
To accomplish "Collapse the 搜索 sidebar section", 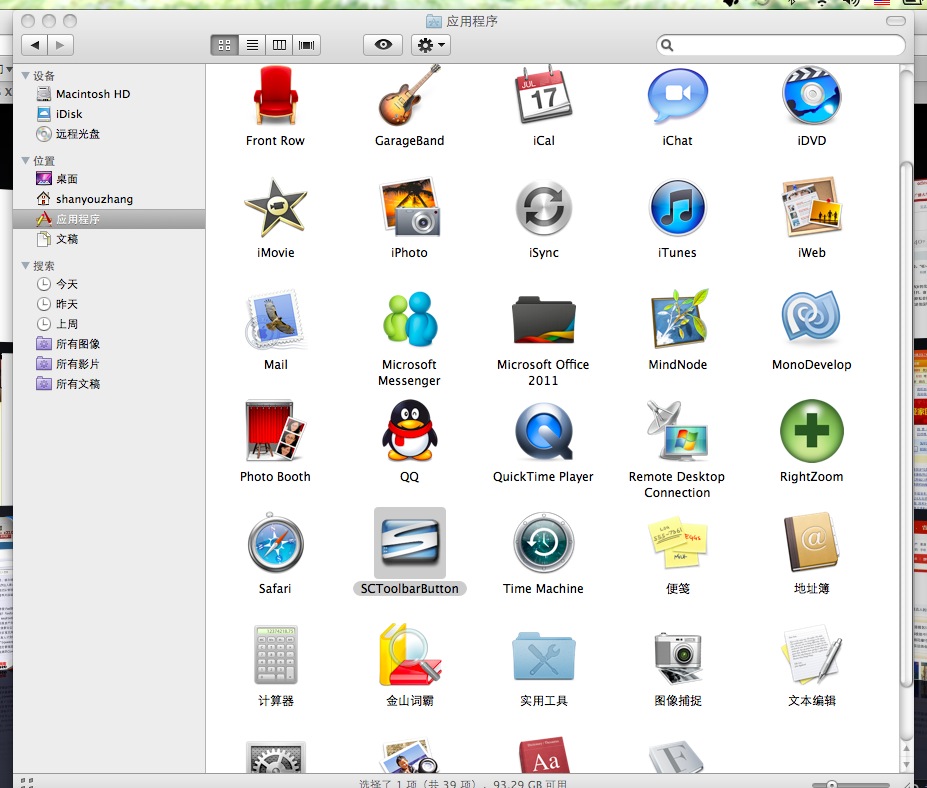I will pos(25,265).
